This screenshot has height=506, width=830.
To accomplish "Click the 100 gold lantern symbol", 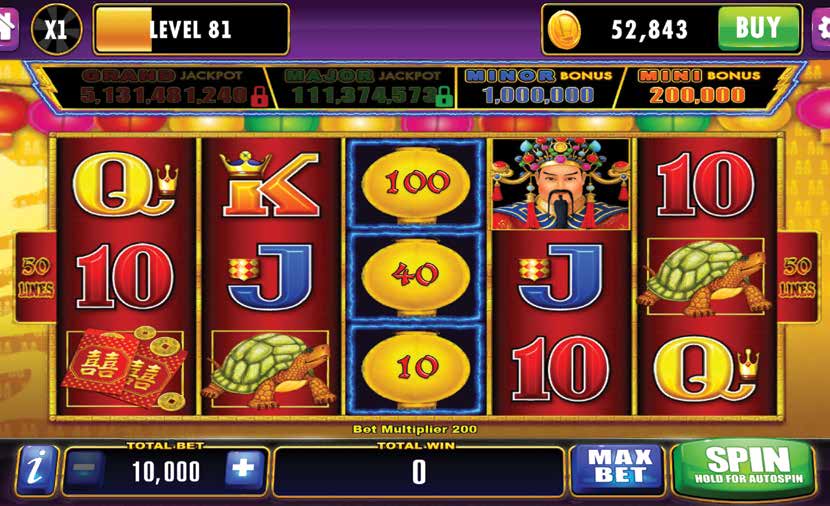I will click(416, 184).
